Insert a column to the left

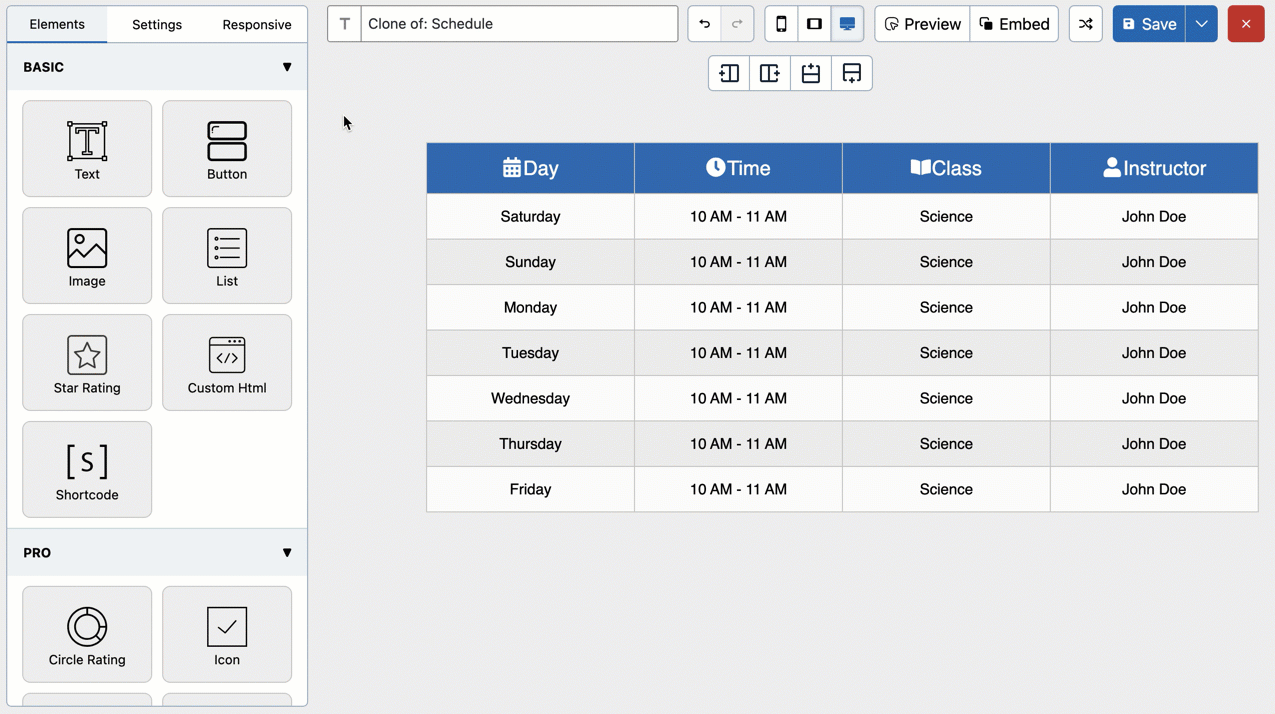729,73
